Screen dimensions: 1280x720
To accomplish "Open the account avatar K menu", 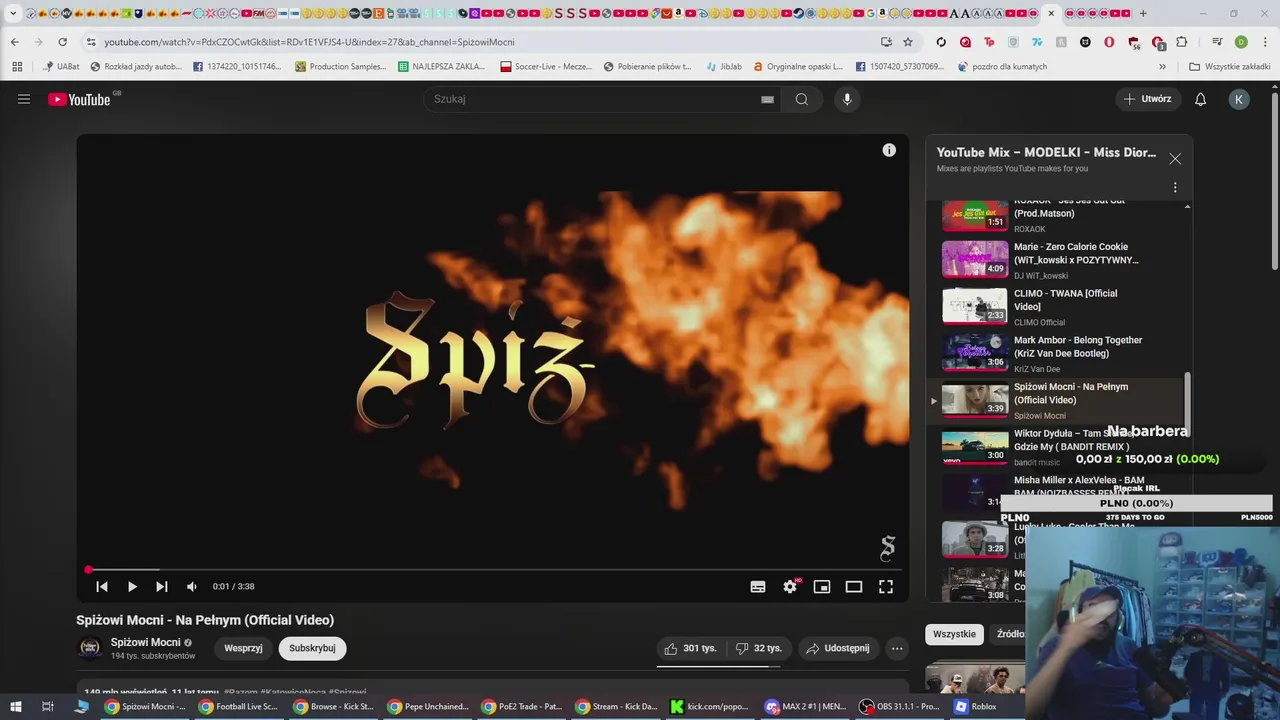I will click(x=1239, y=99).
